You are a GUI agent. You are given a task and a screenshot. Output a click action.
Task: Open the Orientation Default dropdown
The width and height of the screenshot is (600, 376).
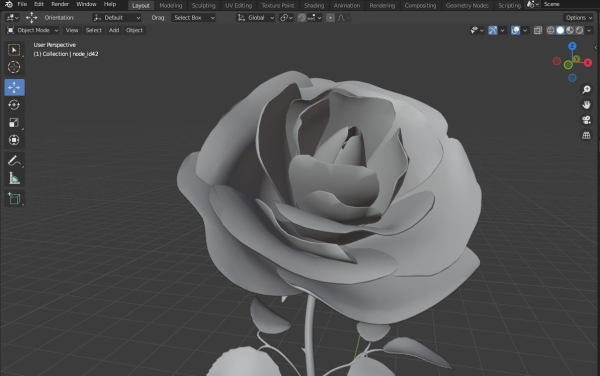coord(117,18)
